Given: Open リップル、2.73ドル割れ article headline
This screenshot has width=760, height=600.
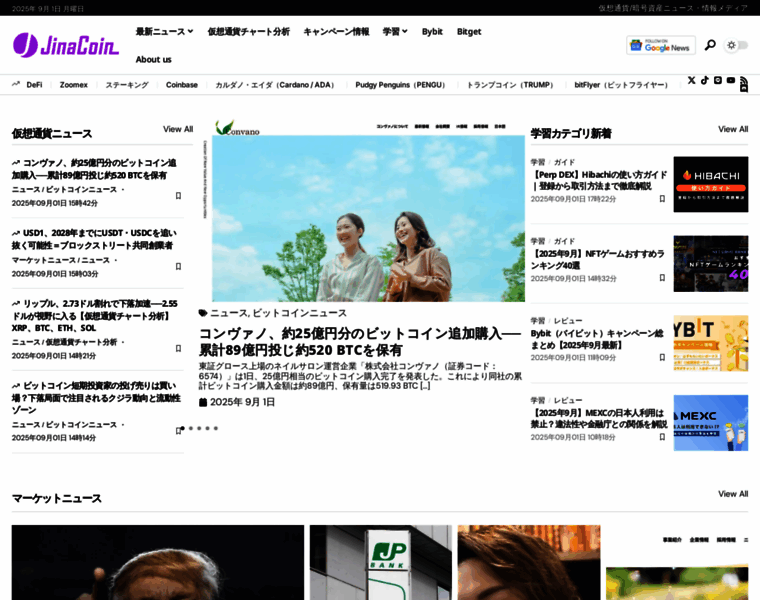Looking at the screenshot, I should pos(95,316).
